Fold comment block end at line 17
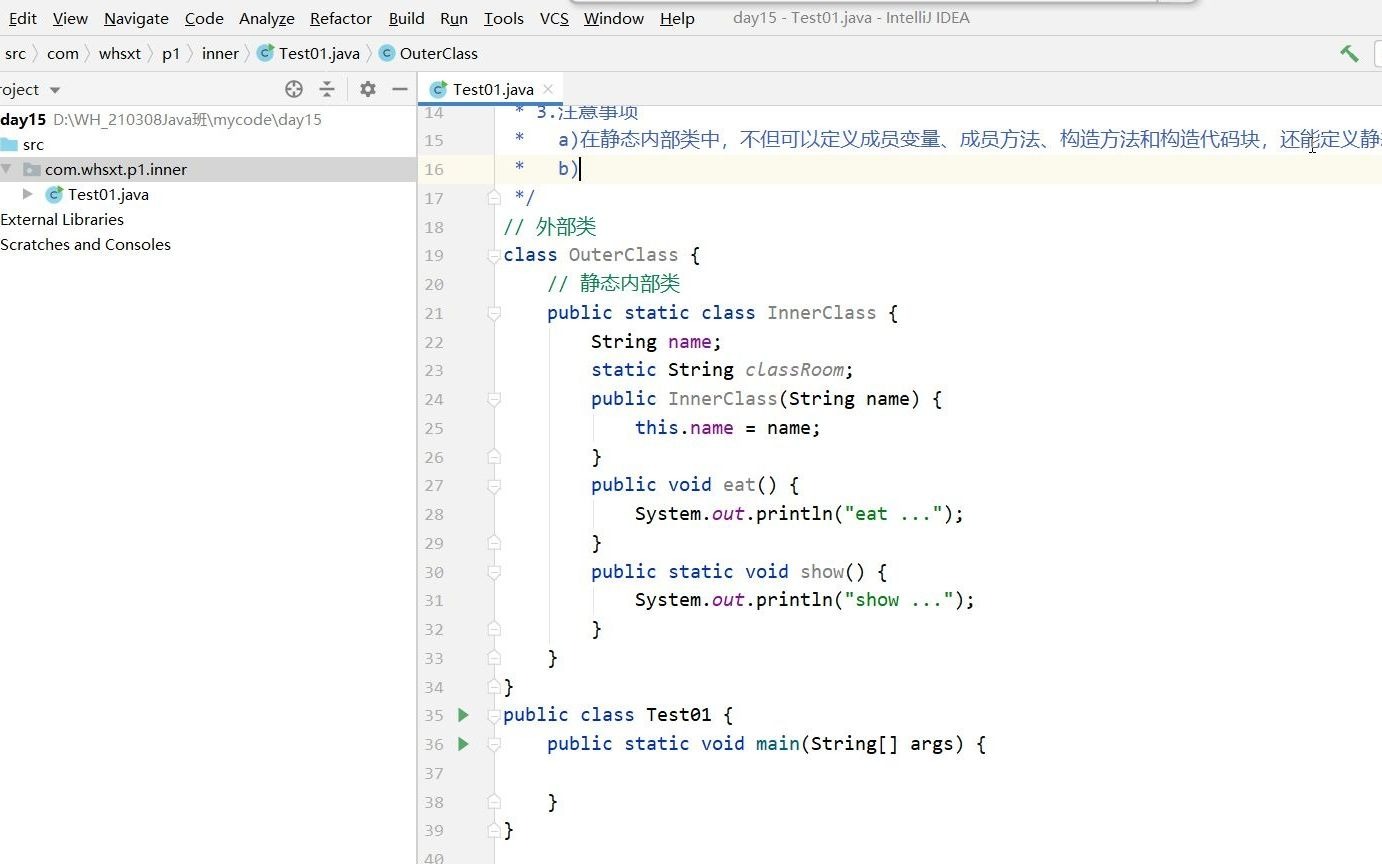The height and width of the screenshot is (864, 1382). tap(493, 198)
